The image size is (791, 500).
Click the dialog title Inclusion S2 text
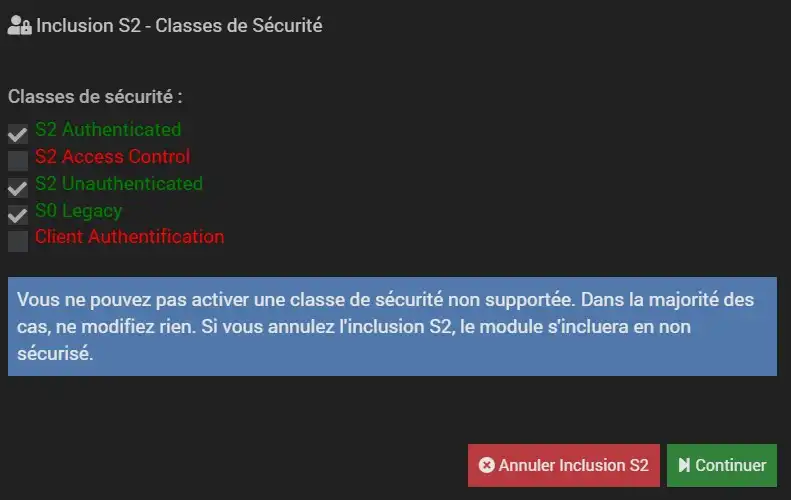click(x=179, y=26)
